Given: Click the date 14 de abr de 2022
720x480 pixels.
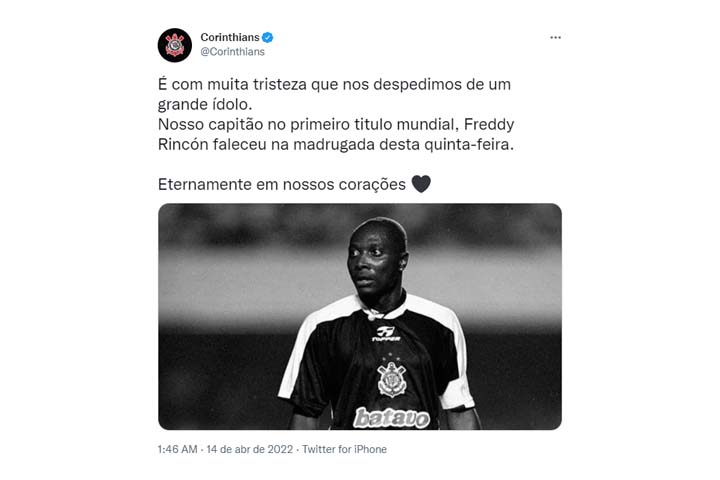Looking at the screenshot, I should click(x=250, y=449).
